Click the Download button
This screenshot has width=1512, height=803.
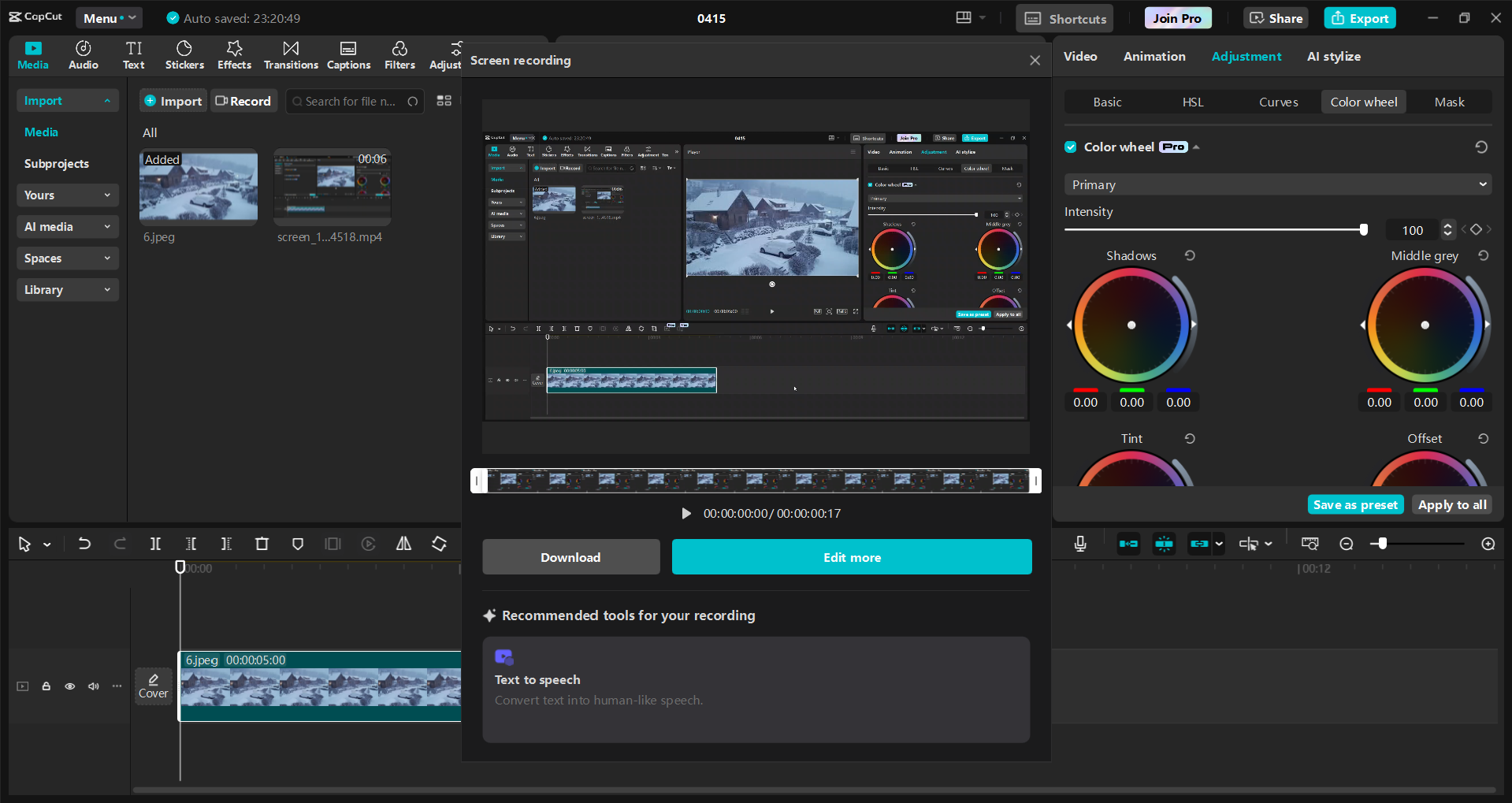tap(570, 557)
